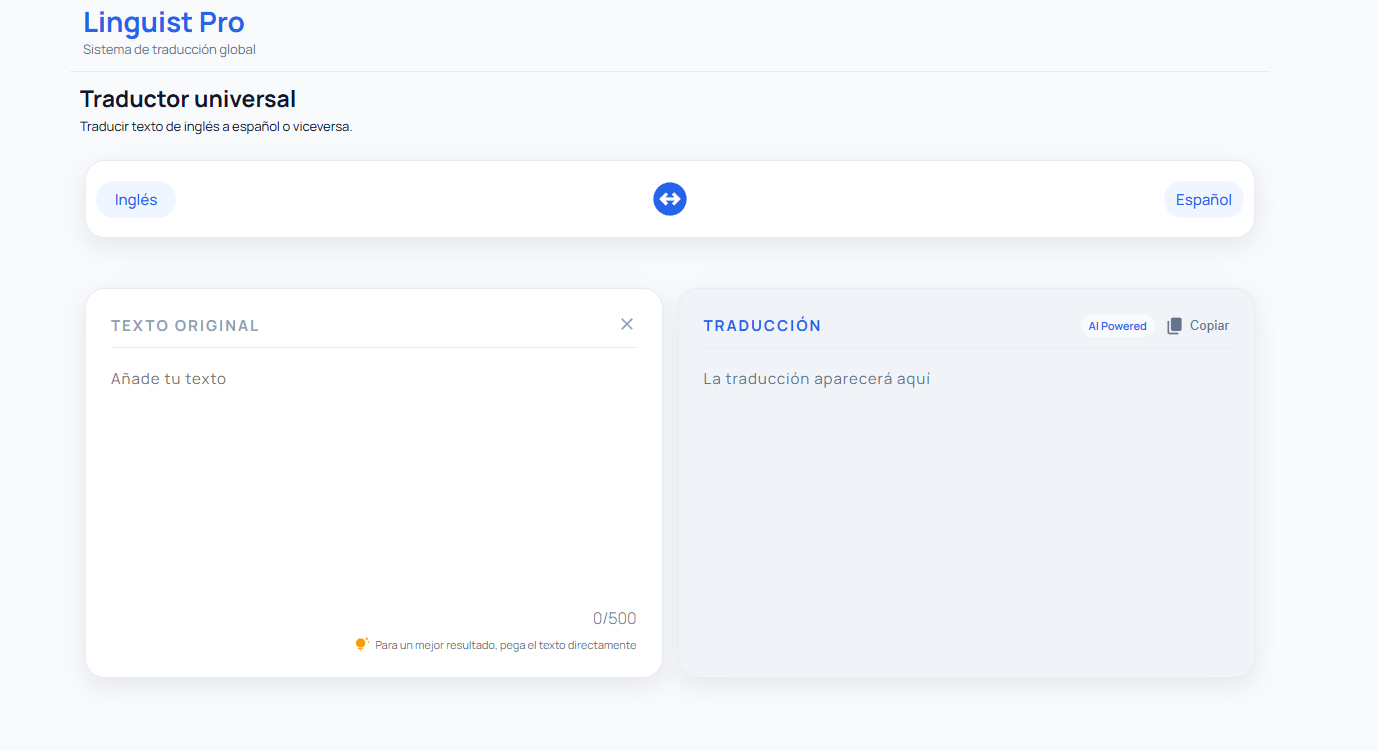Viewport: 1379px width, 751px height.
Task: Click the AI Powered badge
Action: (1117, 326)
